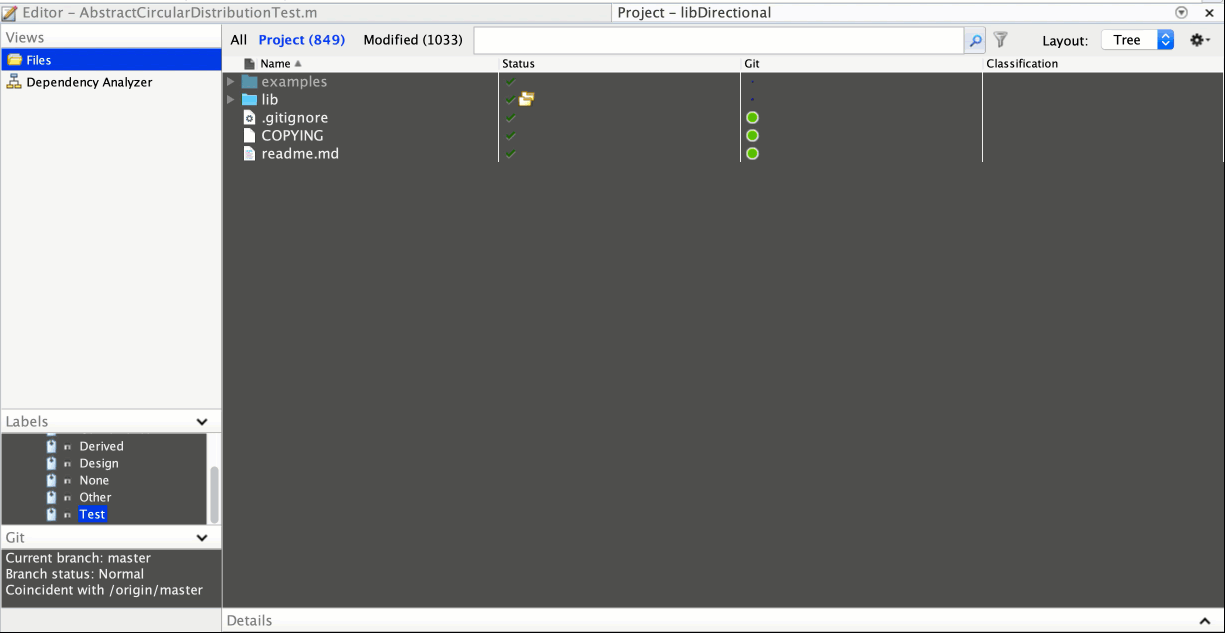The width and height of the screenshot is (1225, 633).
Task: Click in the file search field
Action: point(718,40)
